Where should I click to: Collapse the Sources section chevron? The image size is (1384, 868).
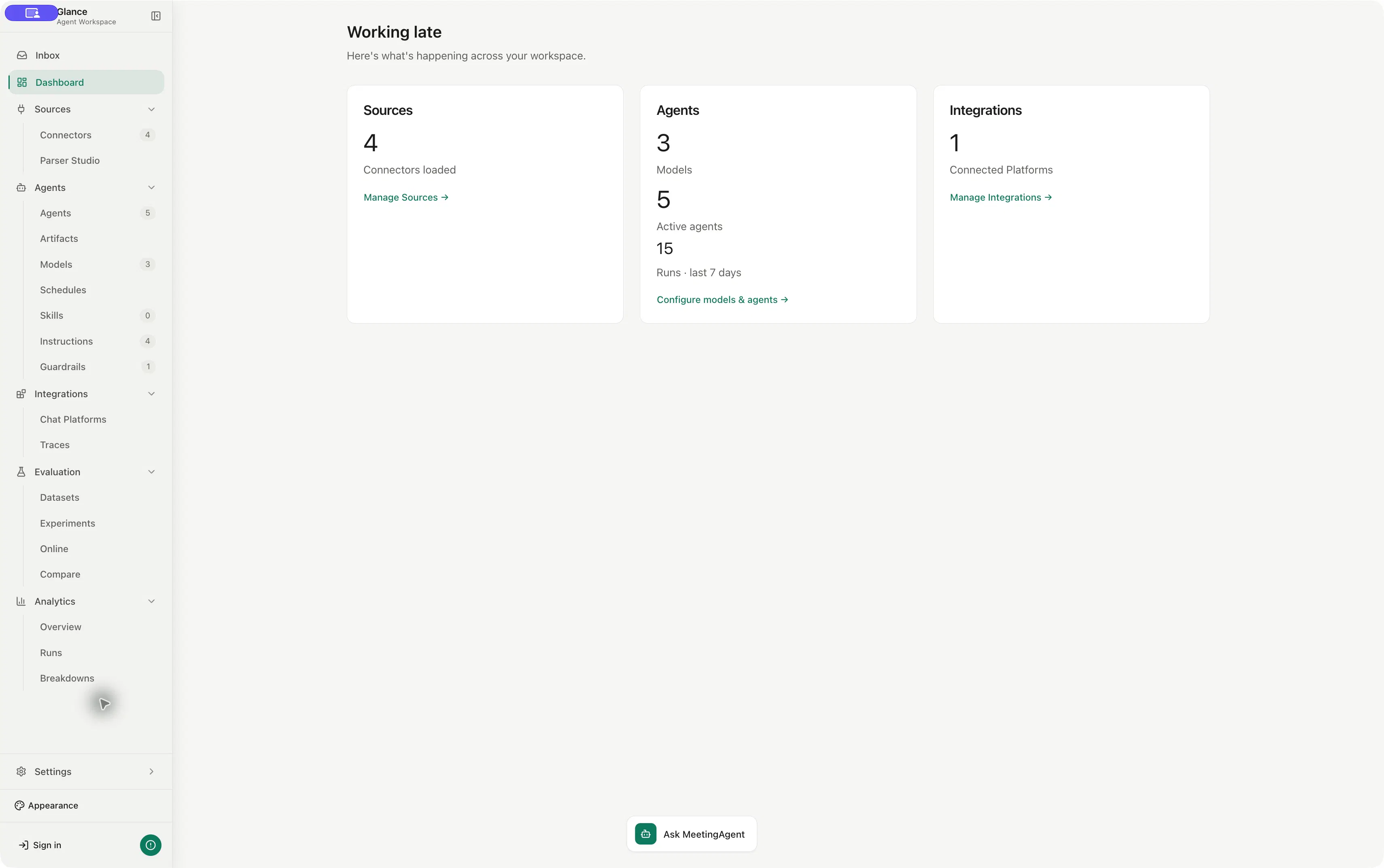152,109
